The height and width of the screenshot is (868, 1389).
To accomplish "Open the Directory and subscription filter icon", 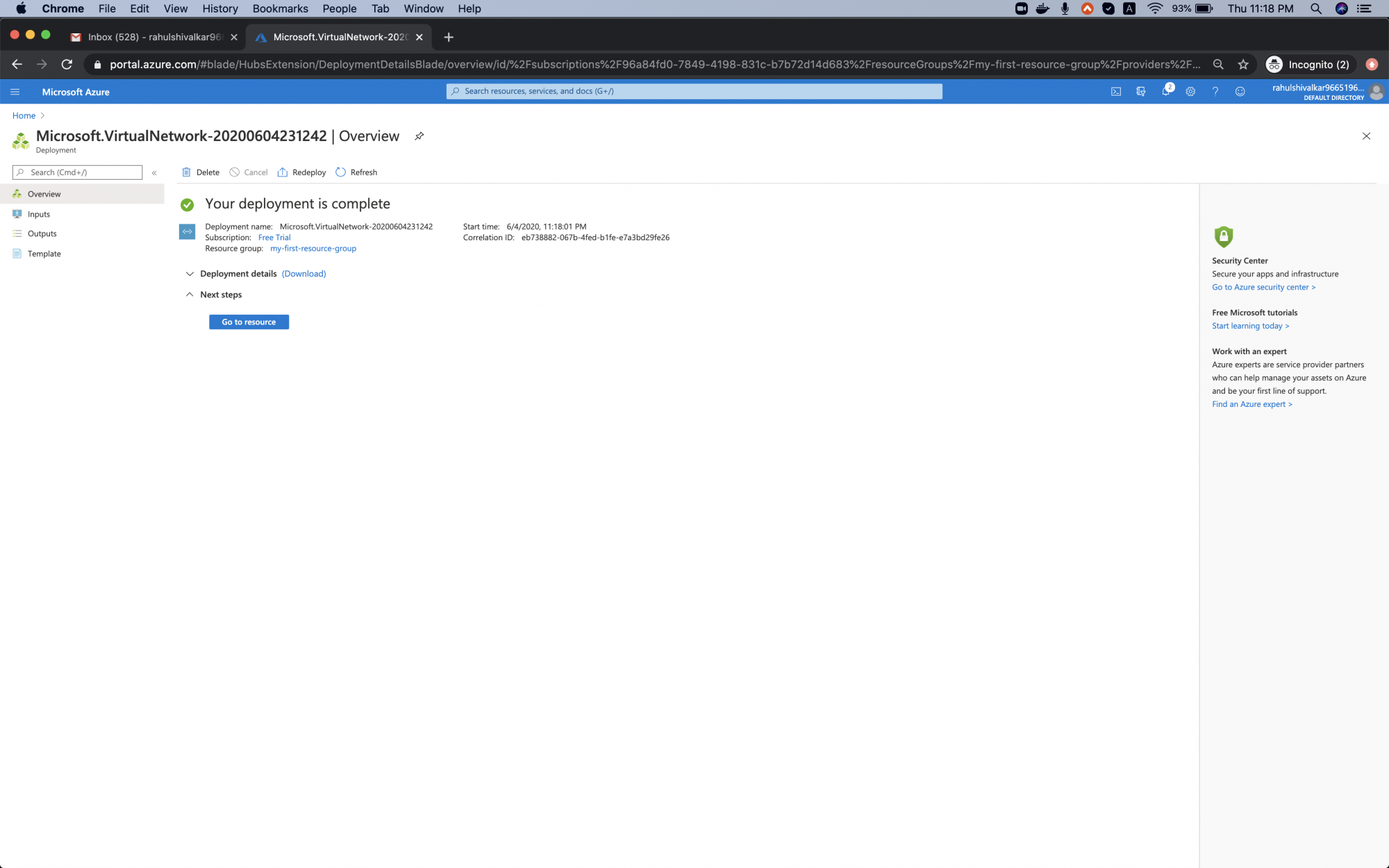I will [1141, 91].
